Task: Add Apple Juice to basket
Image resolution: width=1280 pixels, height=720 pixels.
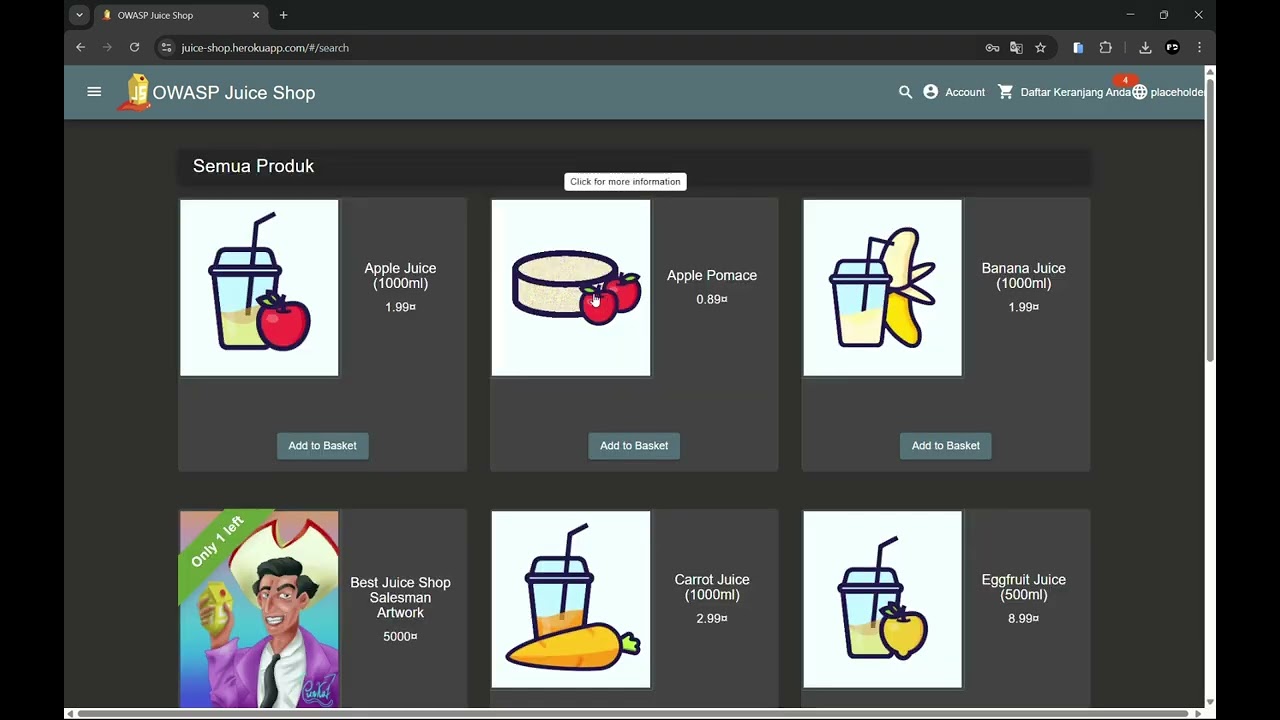Action: (x=322, y=446)
